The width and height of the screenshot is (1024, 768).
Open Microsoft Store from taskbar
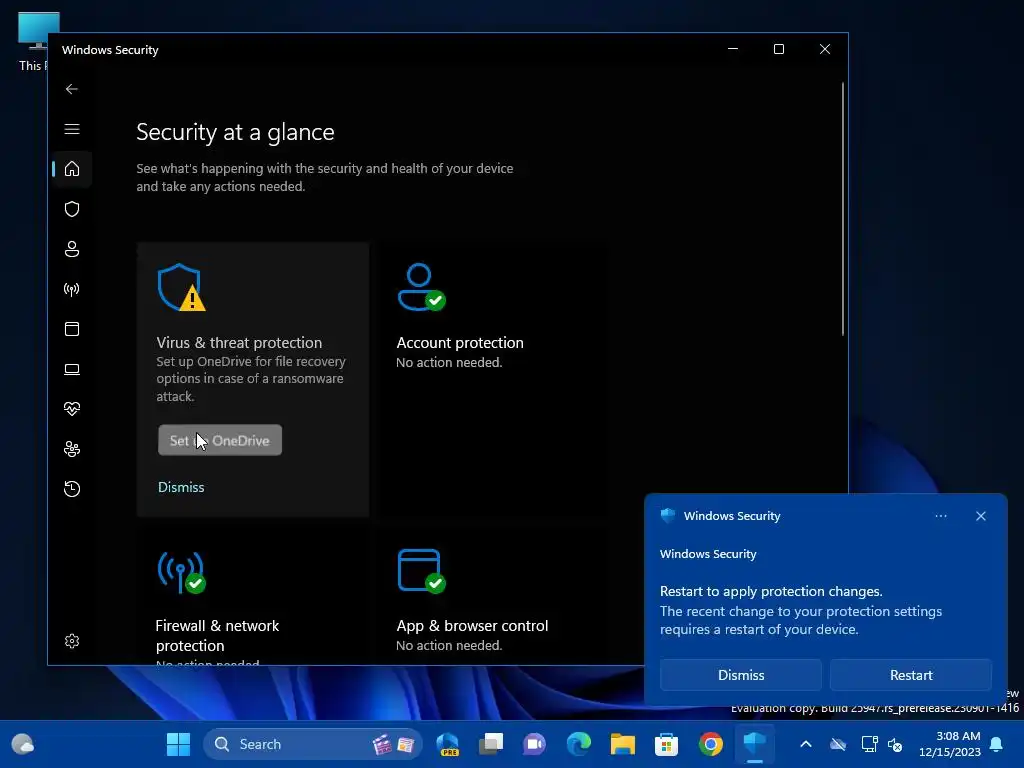(666, 744)
